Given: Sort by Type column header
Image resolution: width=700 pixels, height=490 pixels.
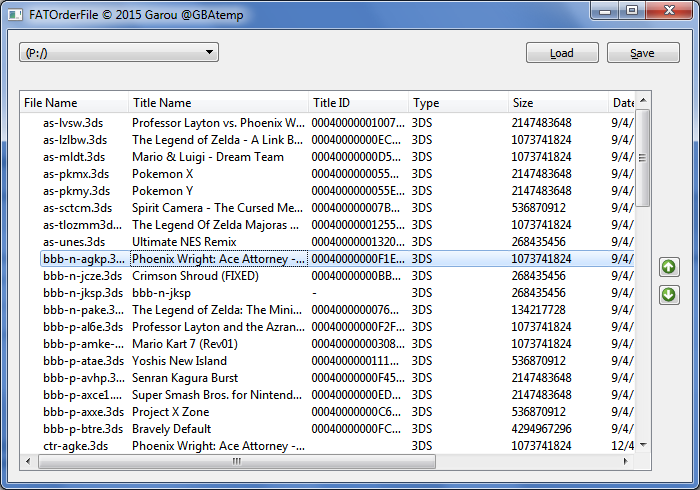Looking at the screenshot, I should pos(458,103).
